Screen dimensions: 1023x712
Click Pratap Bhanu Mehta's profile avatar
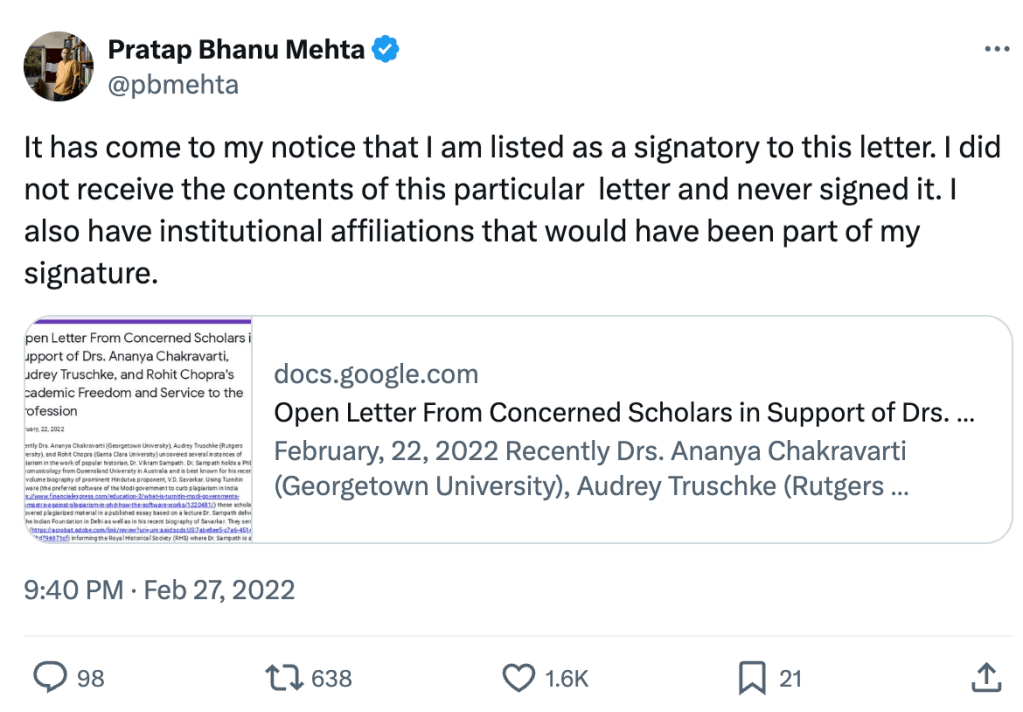(59, 65)
